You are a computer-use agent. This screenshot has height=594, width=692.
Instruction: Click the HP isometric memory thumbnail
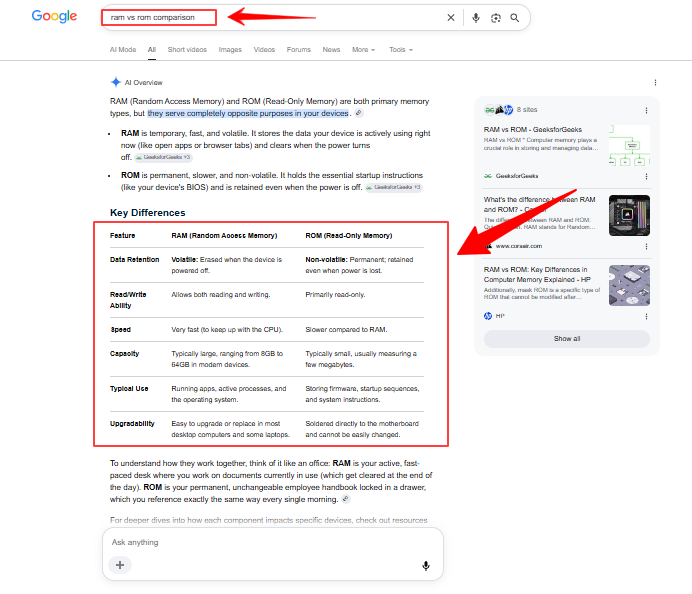click(x=629, y=286)
